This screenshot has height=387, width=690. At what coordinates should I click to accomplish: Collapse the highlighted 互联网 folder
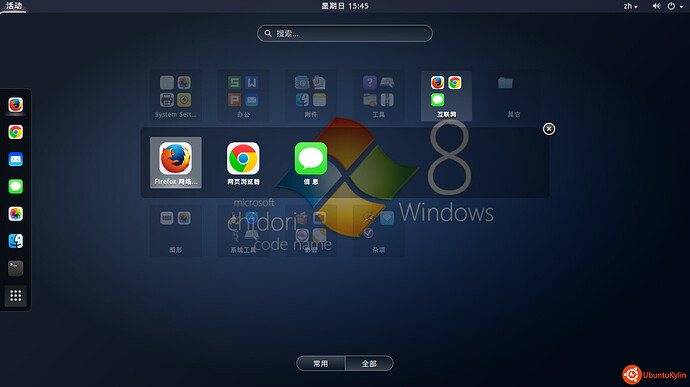[x=446, y=96]
